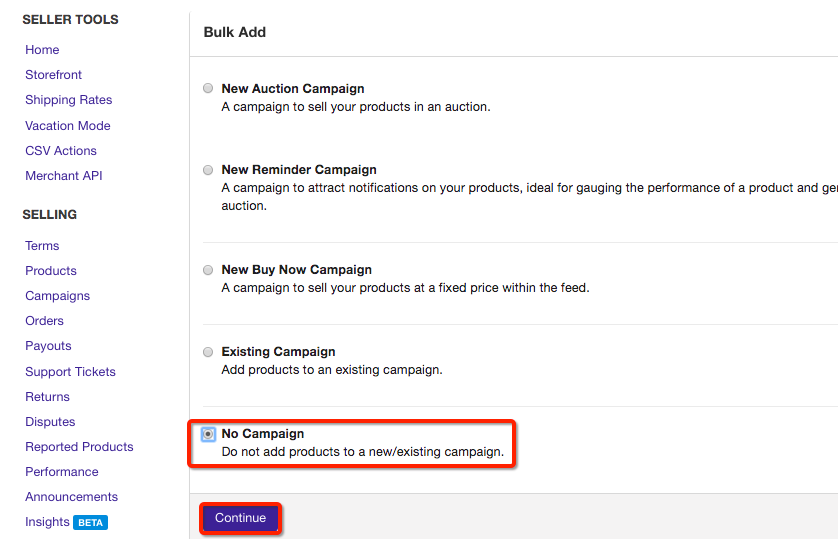This screenshot has height=539, width=838.
Task: Navigate to Reported Products
Action: (79, 447)
